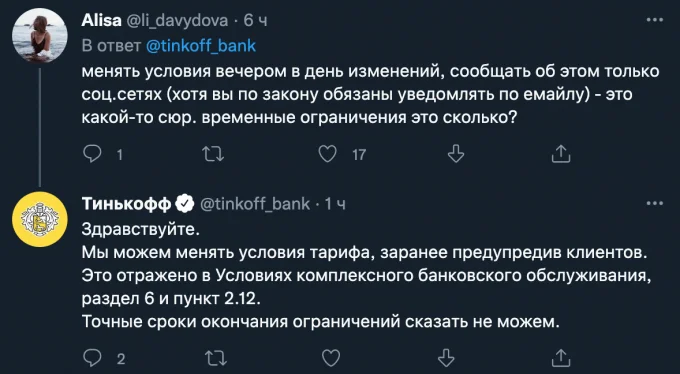Open the more options menu on Alisa's tweet
Screen dimensions: 680x374
(654, 20)
